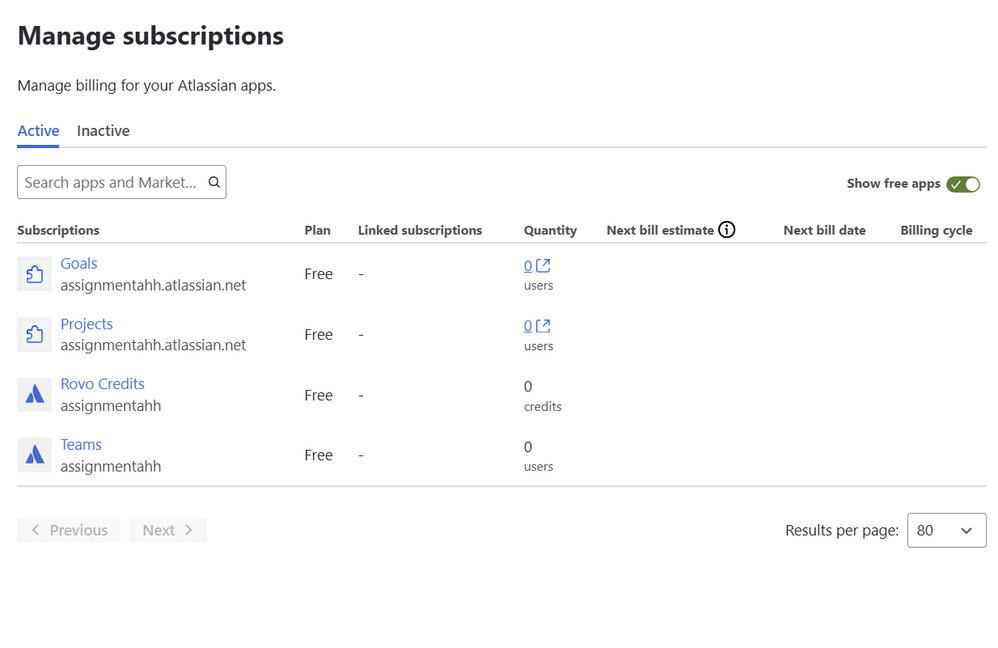Image resolution: width=998 pixels, height=648 pixels.
Task: Click the Free plan cell for Goals
Action: point(318,274)
